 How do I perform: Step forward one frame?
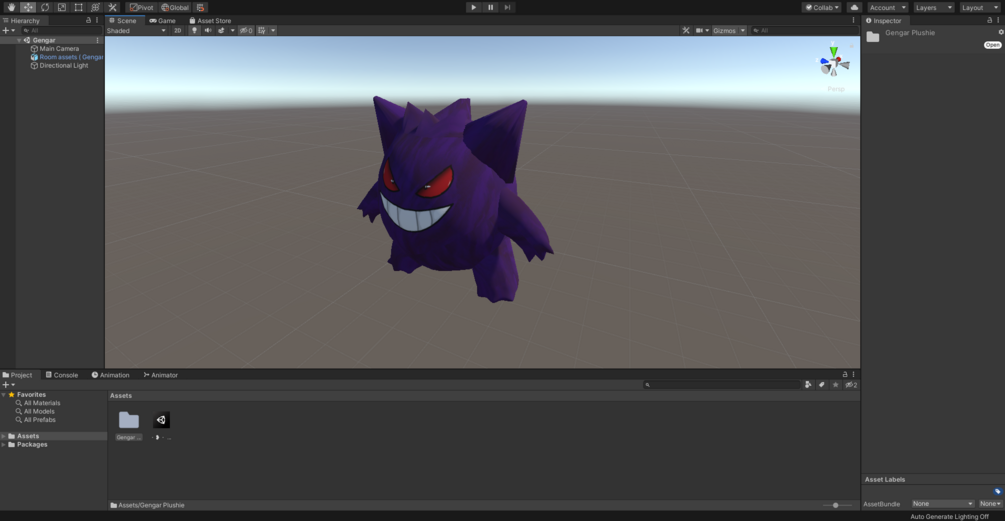(507, 7)
